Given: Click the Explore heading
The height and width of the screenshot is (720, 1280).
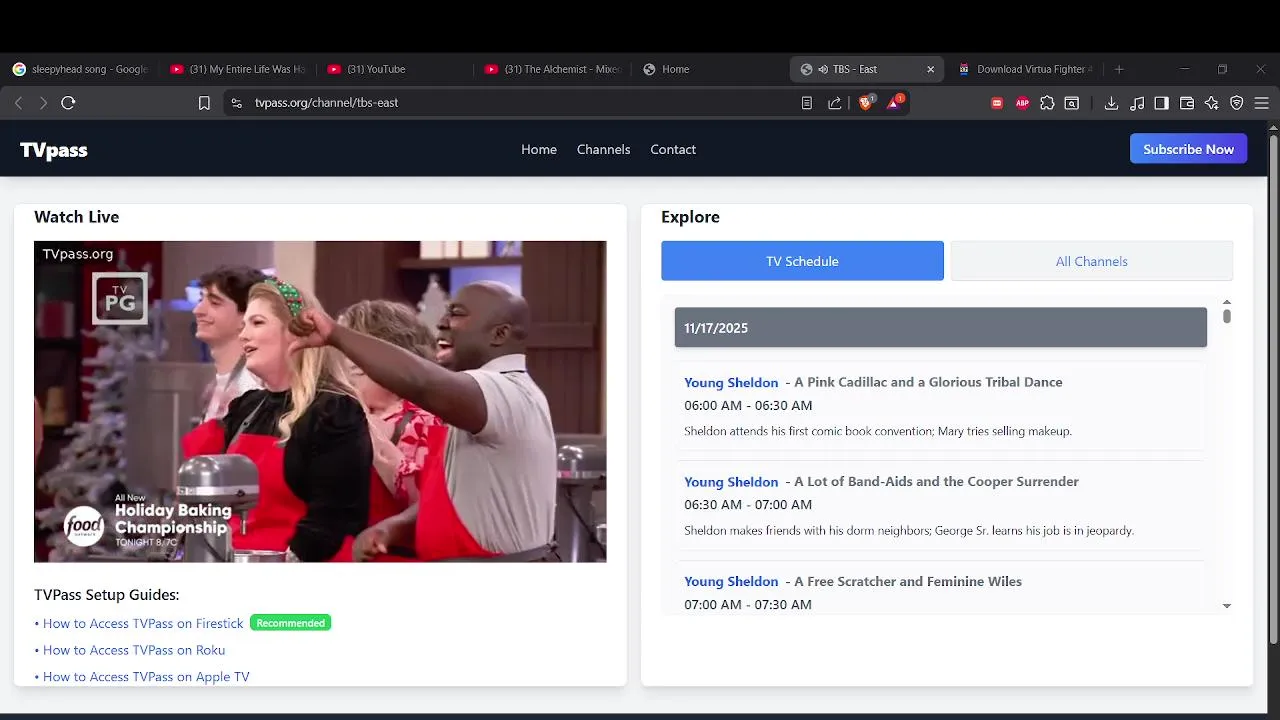Looking at the screenshot, I should point(690,217).
